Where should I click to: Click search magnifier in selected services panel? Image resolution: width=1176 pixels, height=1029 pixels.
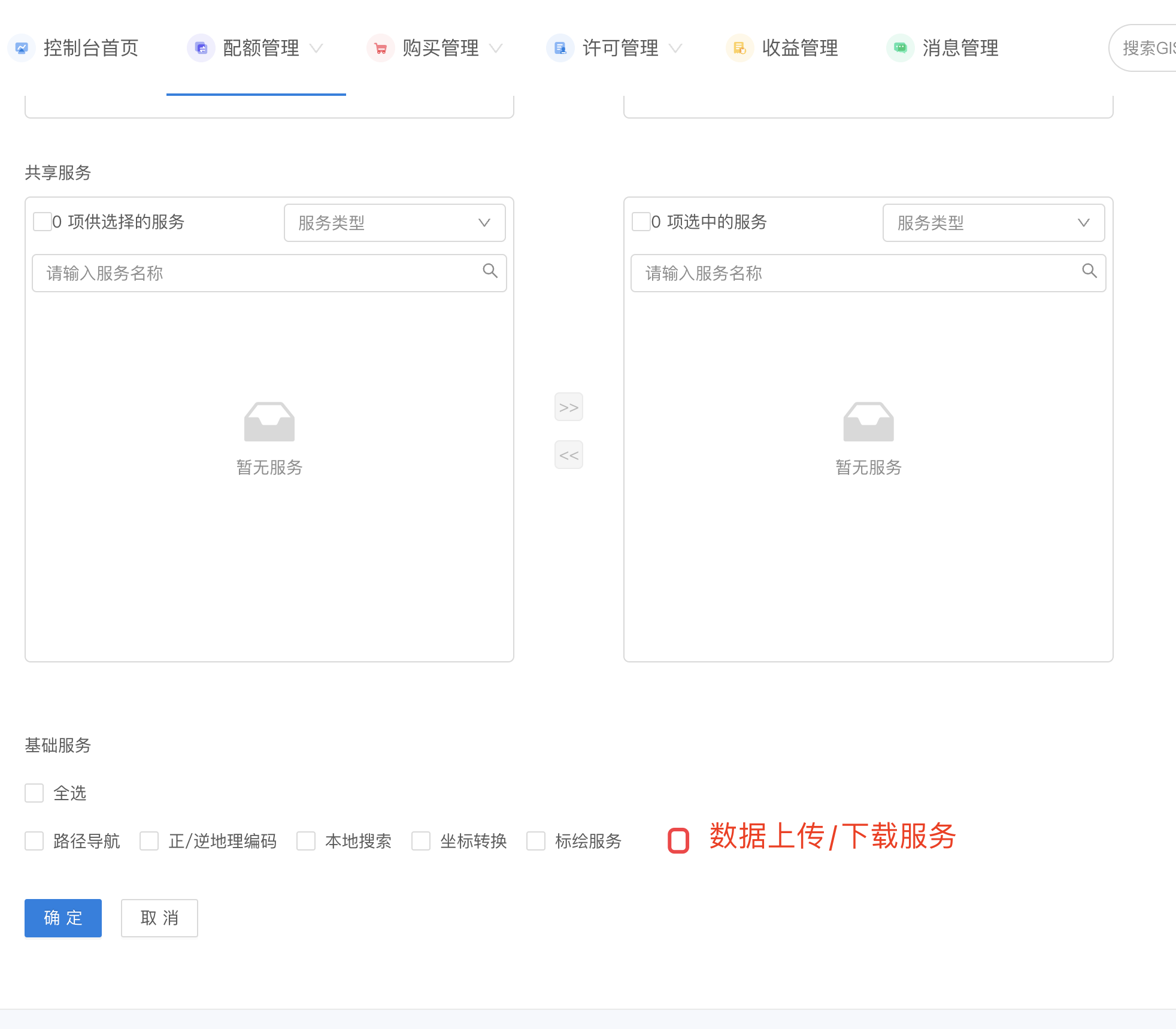(x=1089, y=271)
